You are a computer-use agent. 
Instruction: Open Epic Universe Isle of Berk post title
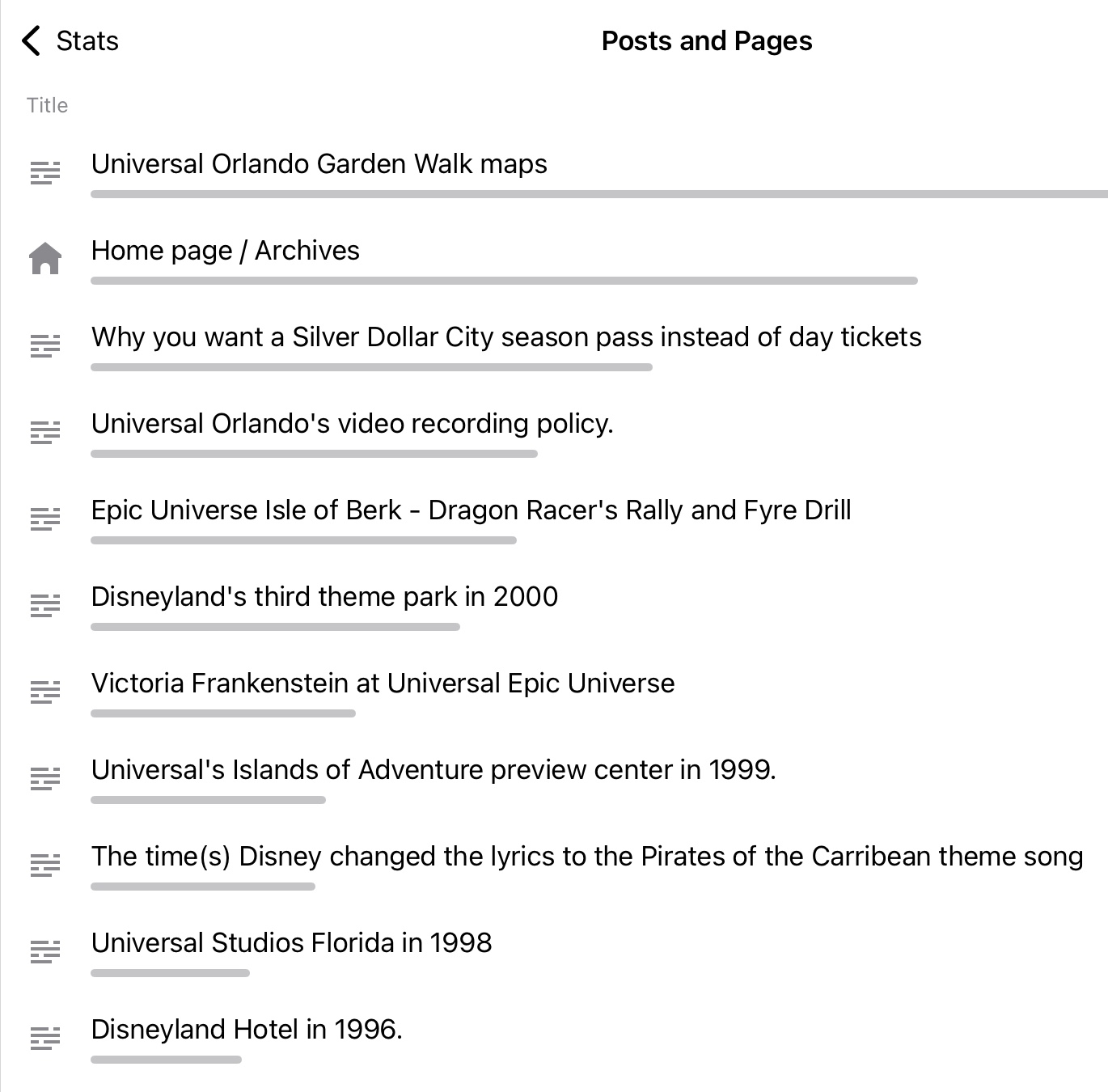coord(471,510)
